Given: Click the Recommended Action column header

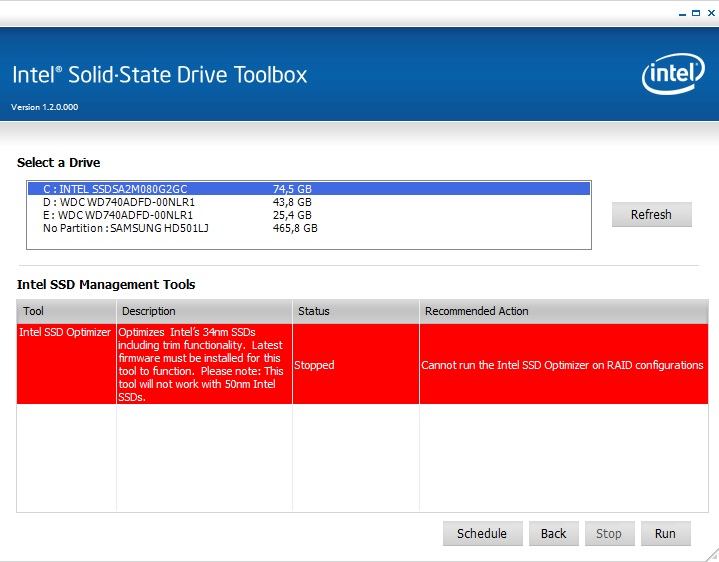Looking at the screenshot, I should coord(564,311).
